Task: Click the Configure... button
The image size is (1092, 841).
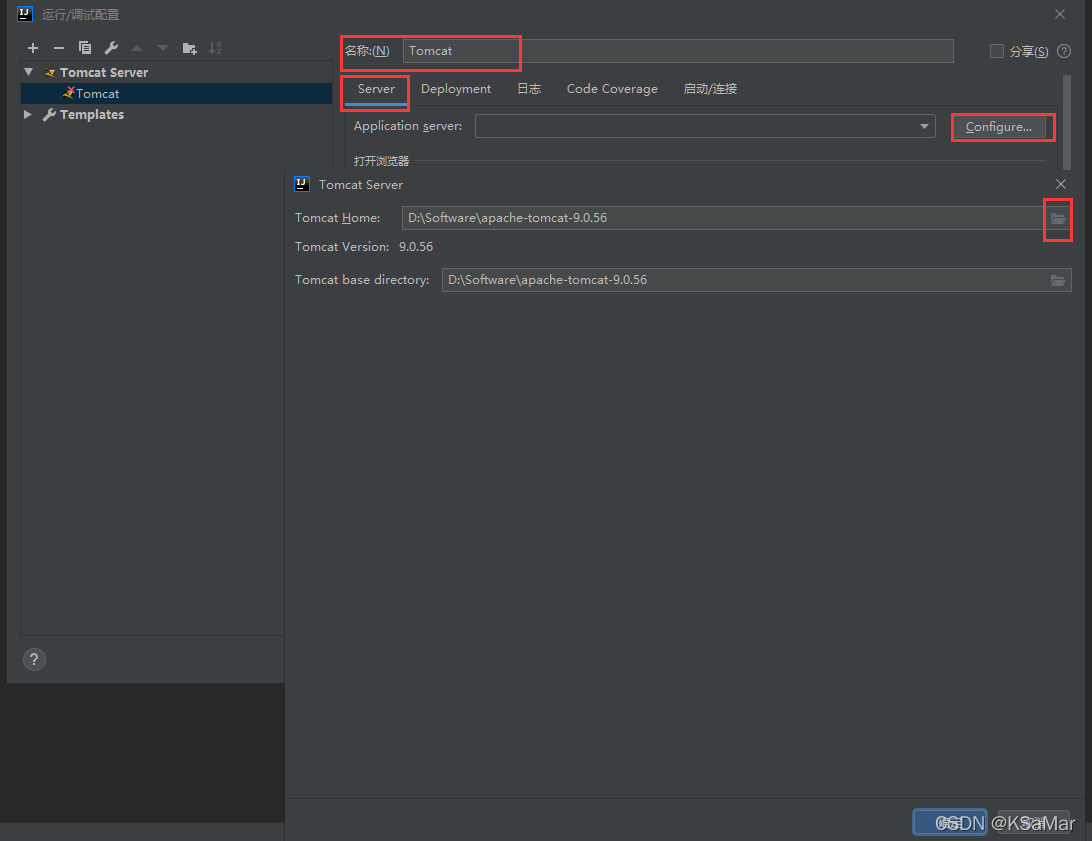Action: click(999, 127)
